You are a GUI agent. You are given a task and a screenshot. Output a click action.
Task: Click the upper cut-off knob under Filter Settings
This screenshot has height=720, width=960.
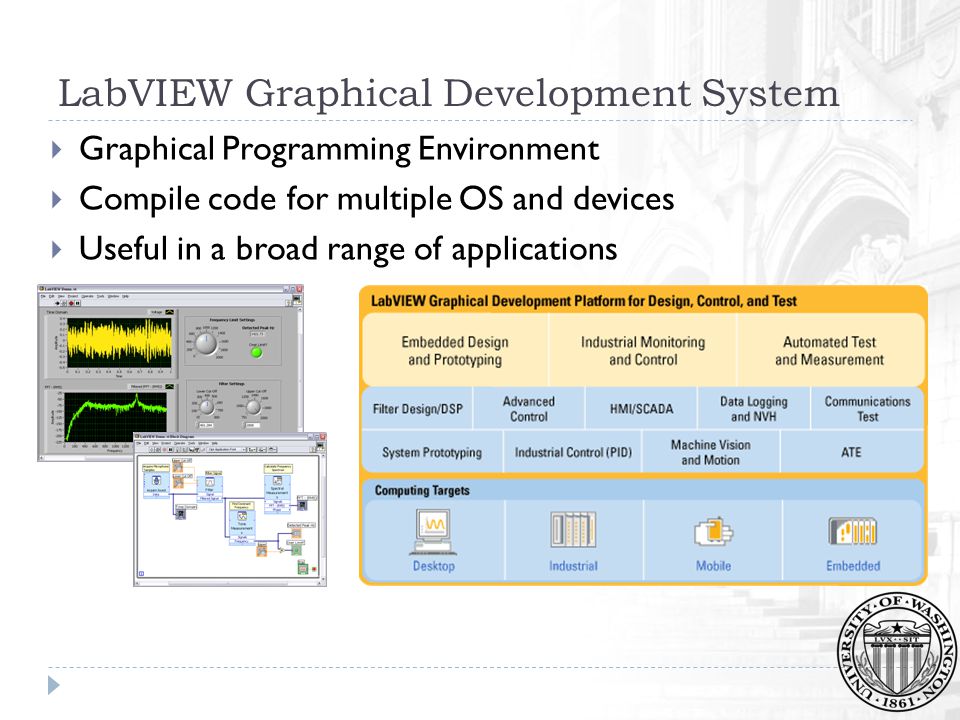pyautogui.click(x=253, y=407)
